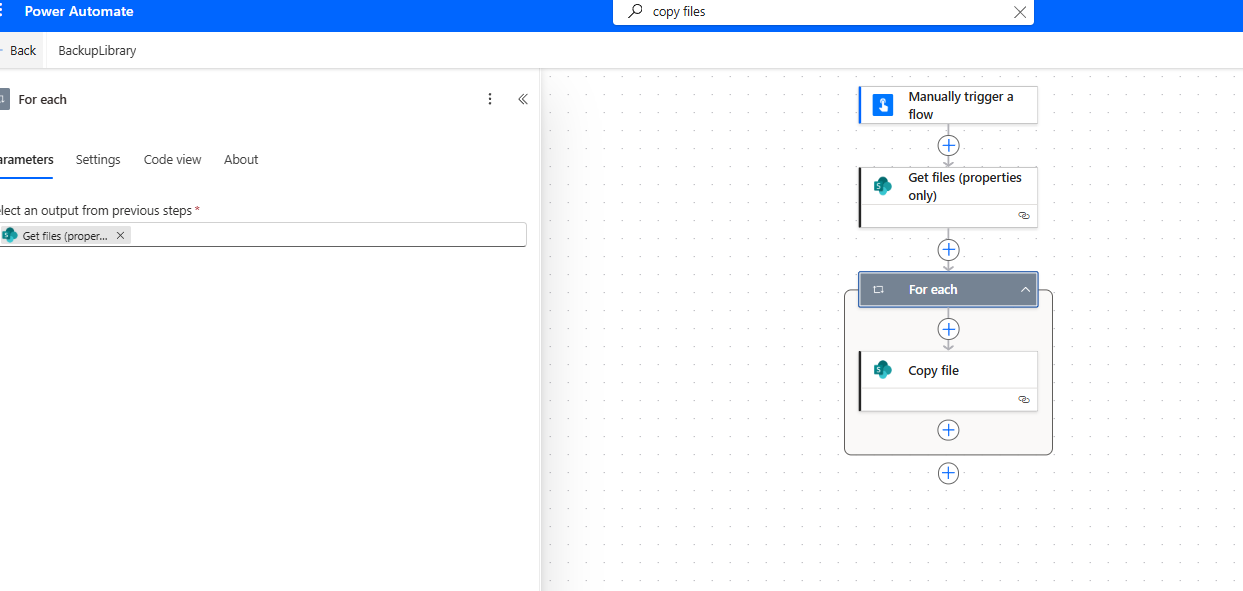Go Back to the previous page
Image resolution: width=1243 pixels, height=591 pixels.
point(22,51)
